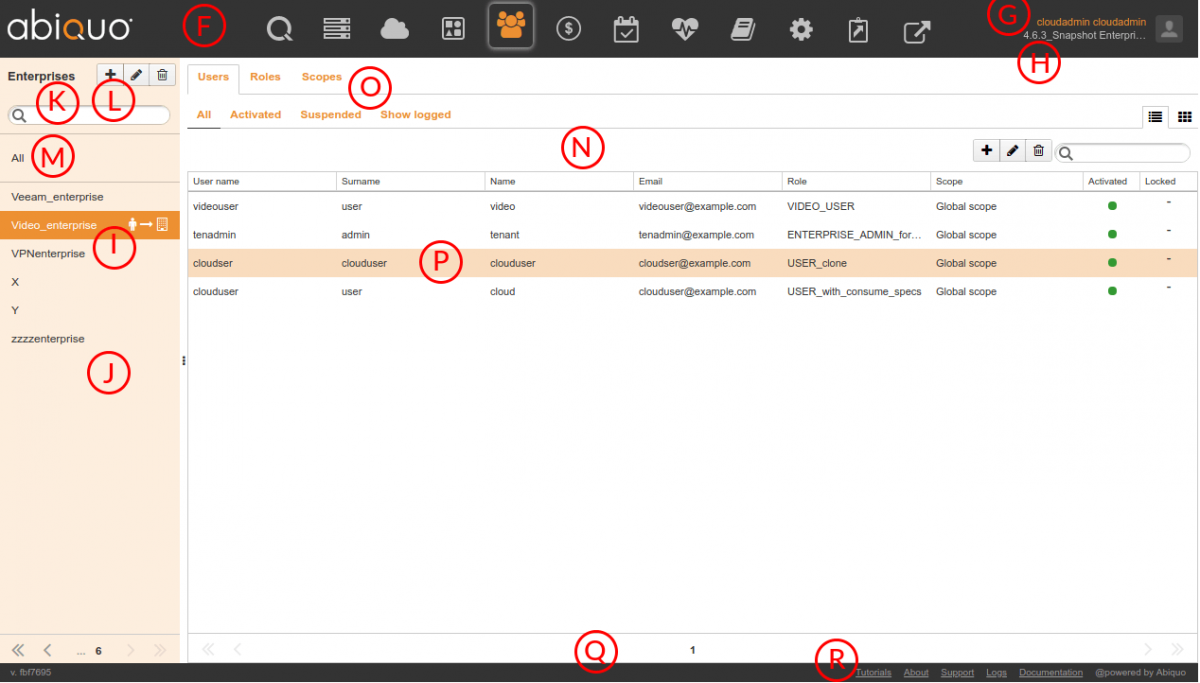Open the cloud Virtual datacenters view
Viewport: 1200px width, 683px height.
(395, 29)
